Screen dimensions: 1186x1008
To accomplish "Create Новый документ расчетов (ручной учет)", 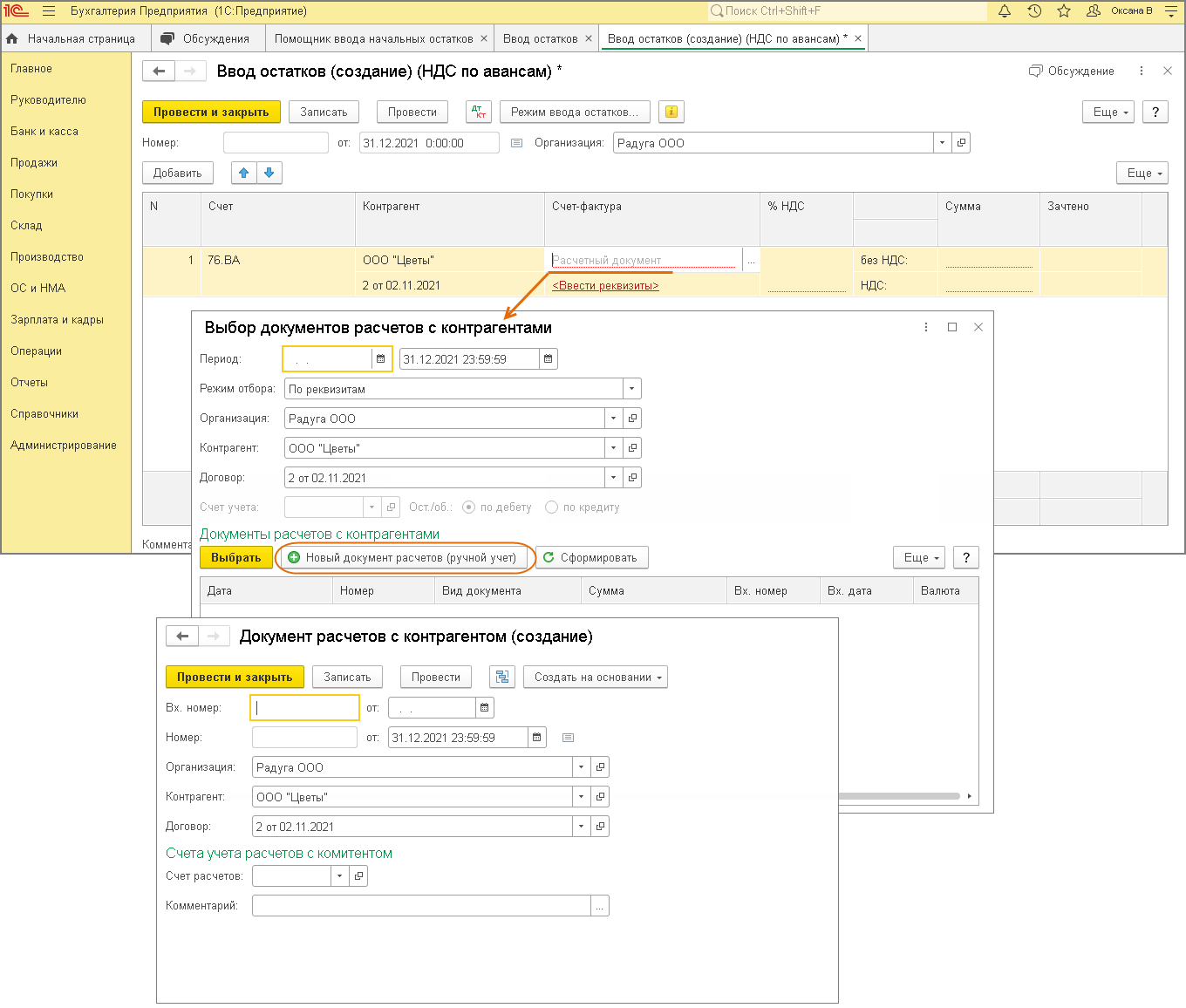I will pos(402,557).
